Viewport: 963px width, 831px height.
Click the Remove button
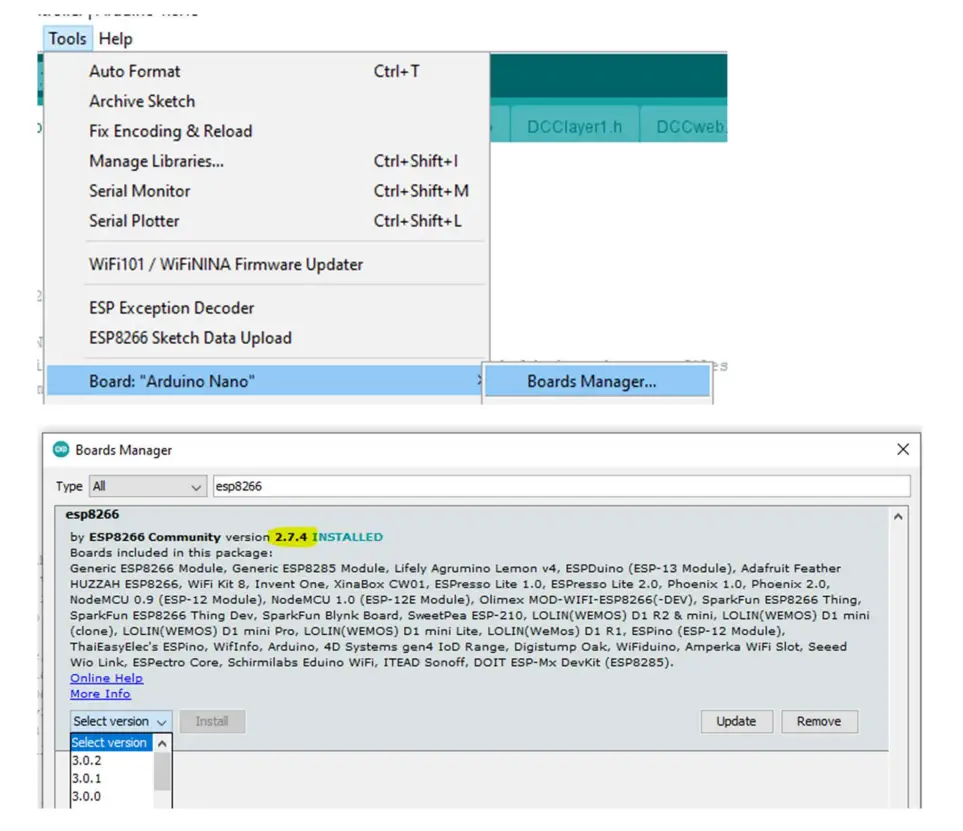tap(819, 721)
